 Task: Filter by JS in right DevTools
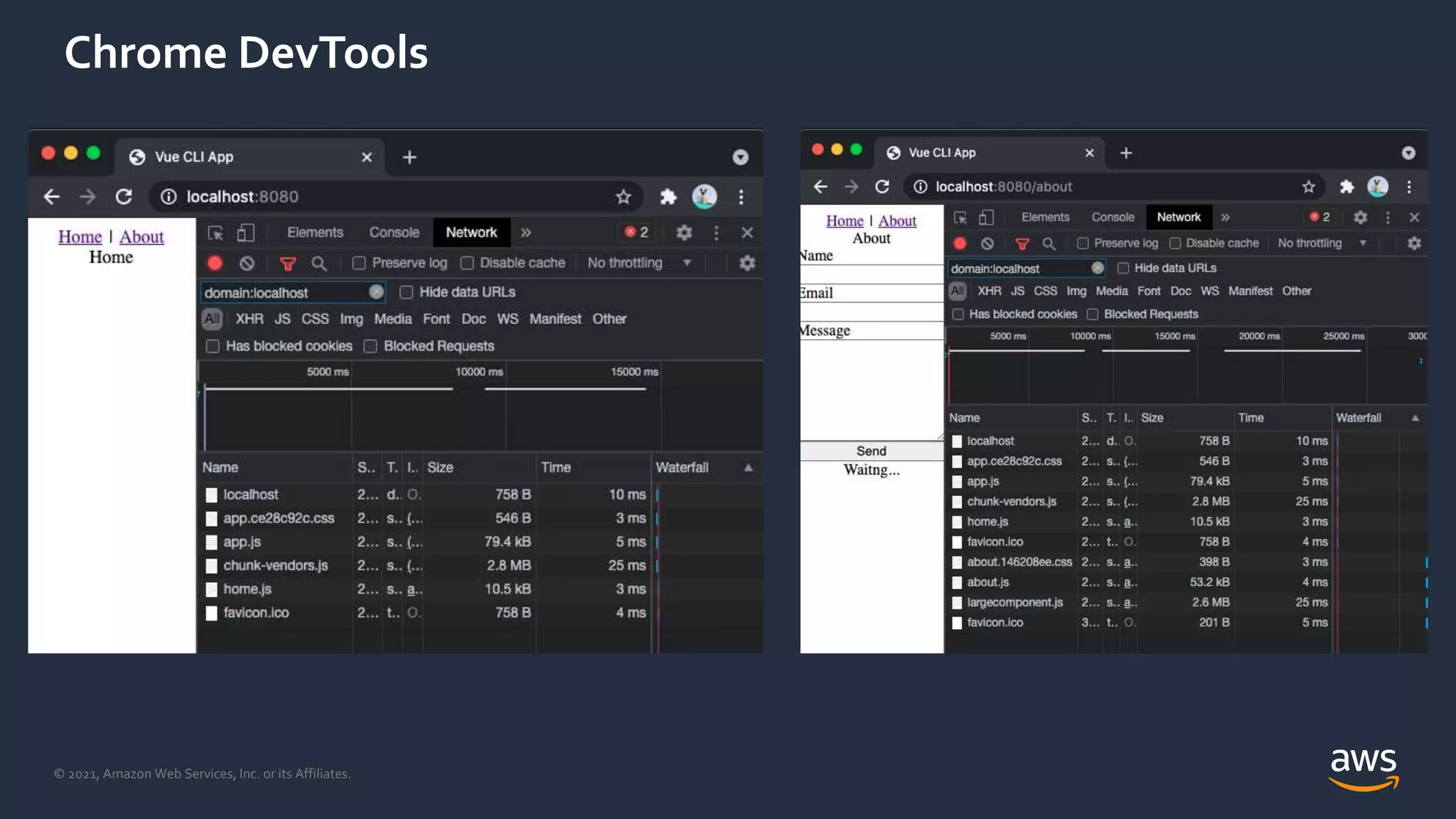pos(1017,291)
